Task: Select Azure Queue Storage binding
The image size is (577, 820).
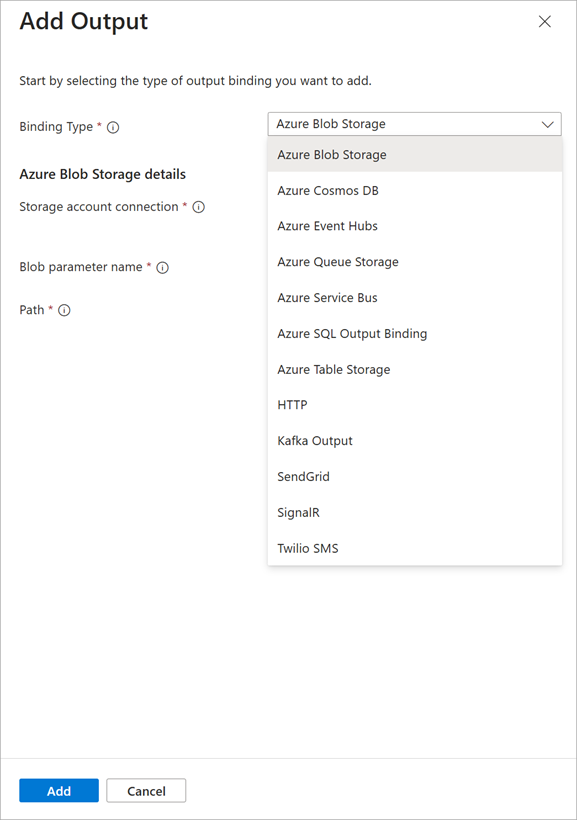Action: click(415, 261)
